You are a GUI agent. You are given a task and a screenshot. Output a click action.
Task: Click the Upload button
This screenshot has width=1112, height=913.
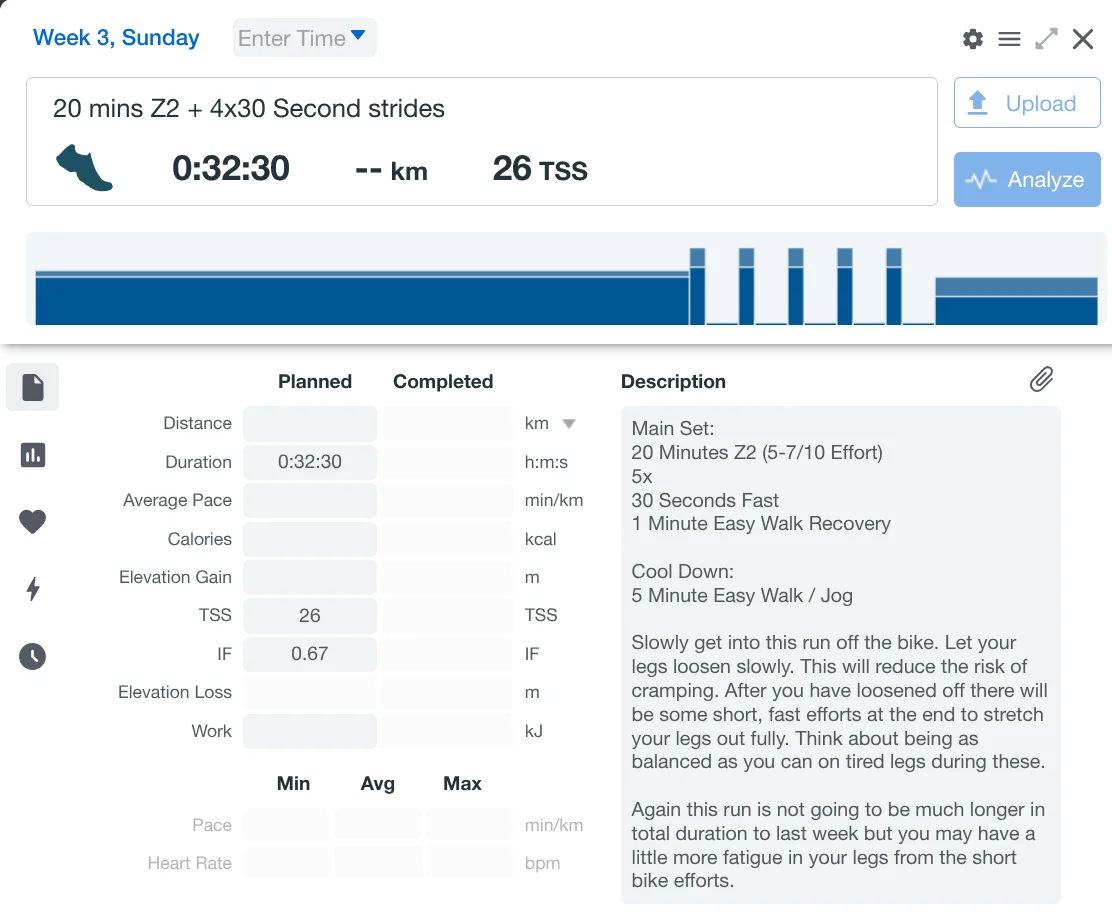pos(1027,103)
